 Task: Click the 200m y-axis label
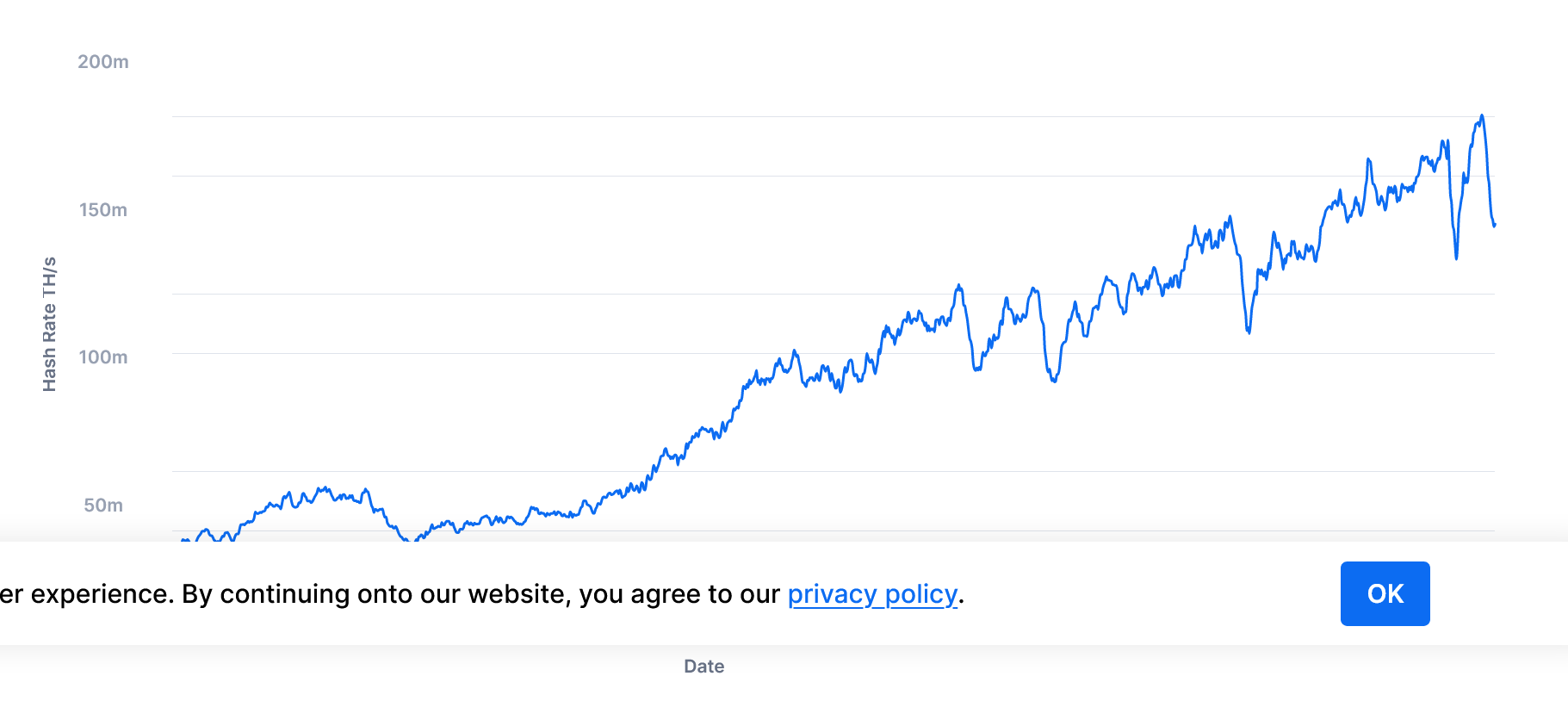point(103,62)
